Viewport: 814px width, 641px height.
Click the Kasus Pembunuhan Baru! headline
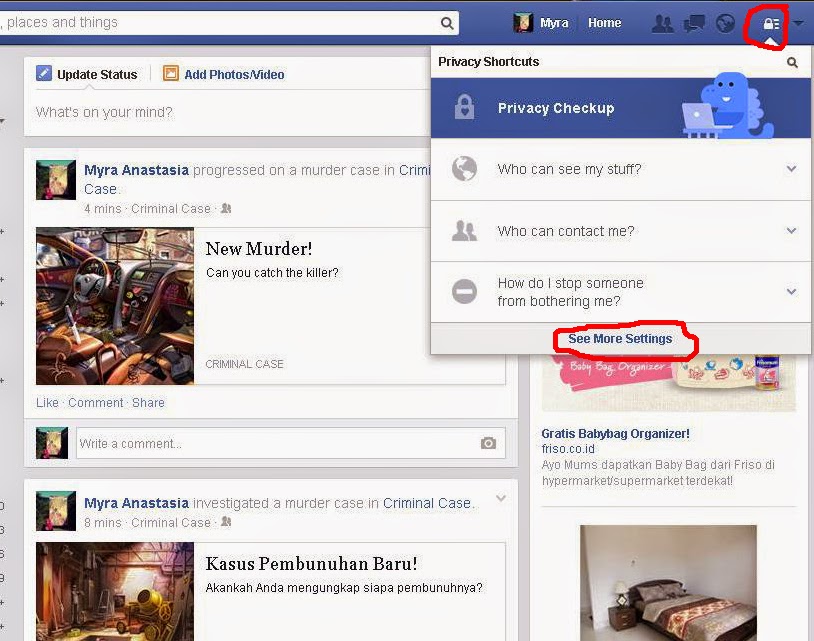coord(311,564)
